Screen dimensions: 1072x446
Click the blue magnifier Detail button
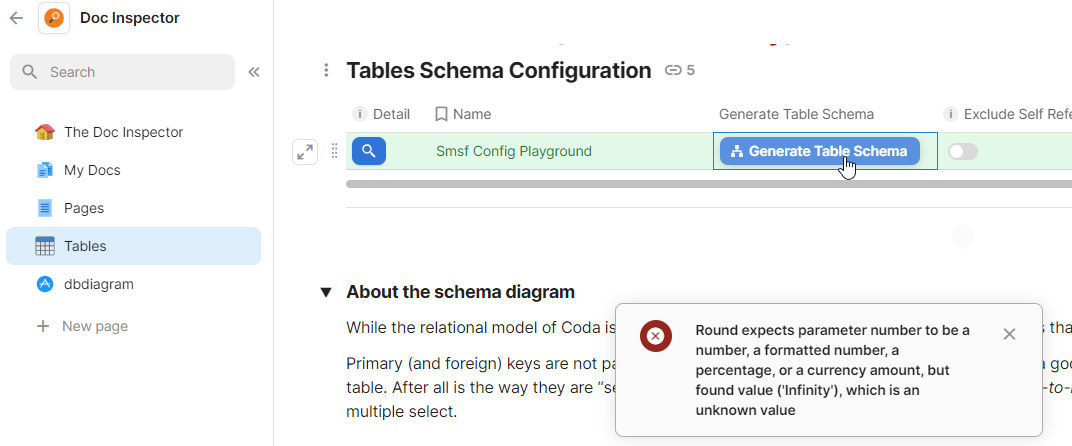click(369, 151)
